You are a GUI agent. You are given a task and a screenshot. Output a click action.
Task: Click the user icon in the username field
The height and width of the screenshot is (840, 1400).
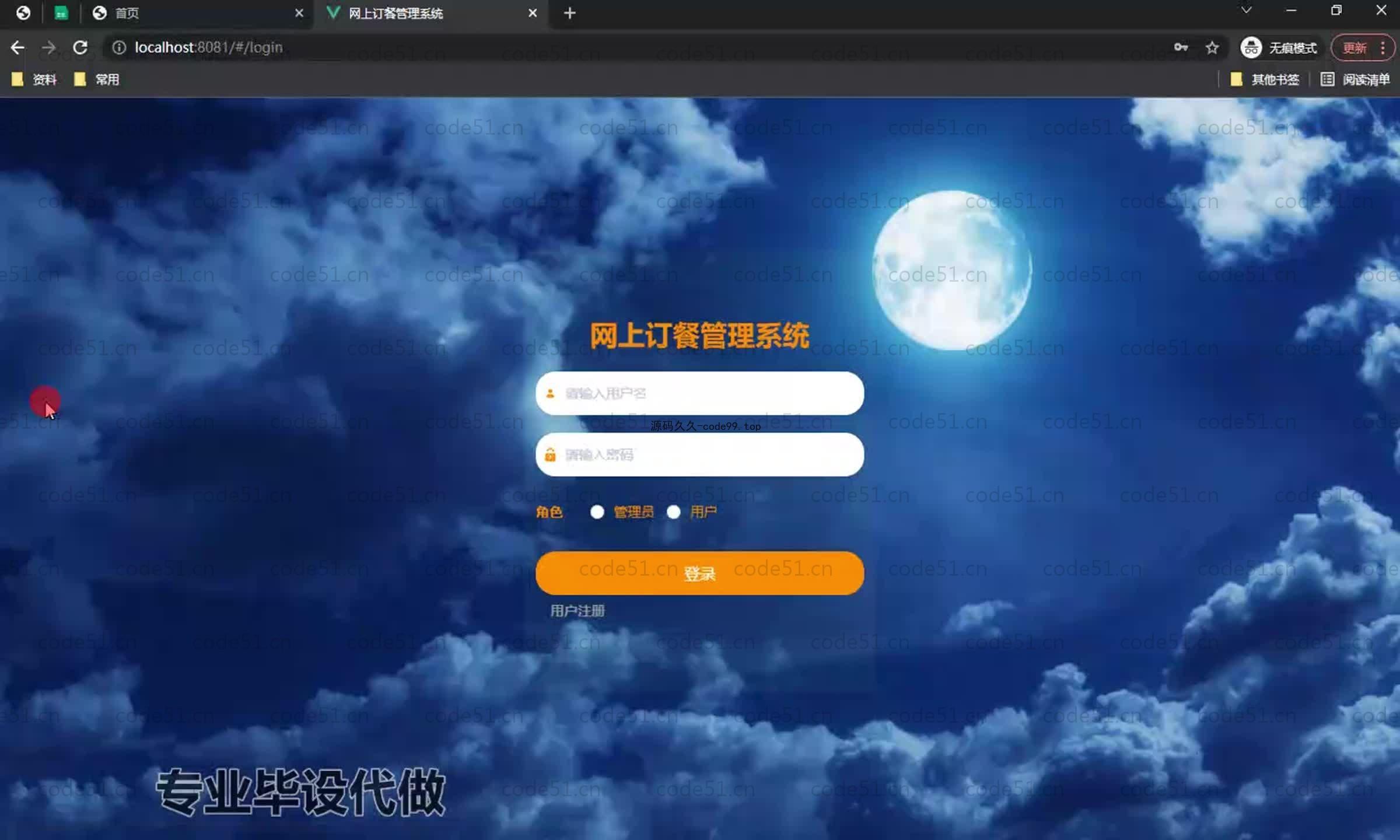pos(549,394)
